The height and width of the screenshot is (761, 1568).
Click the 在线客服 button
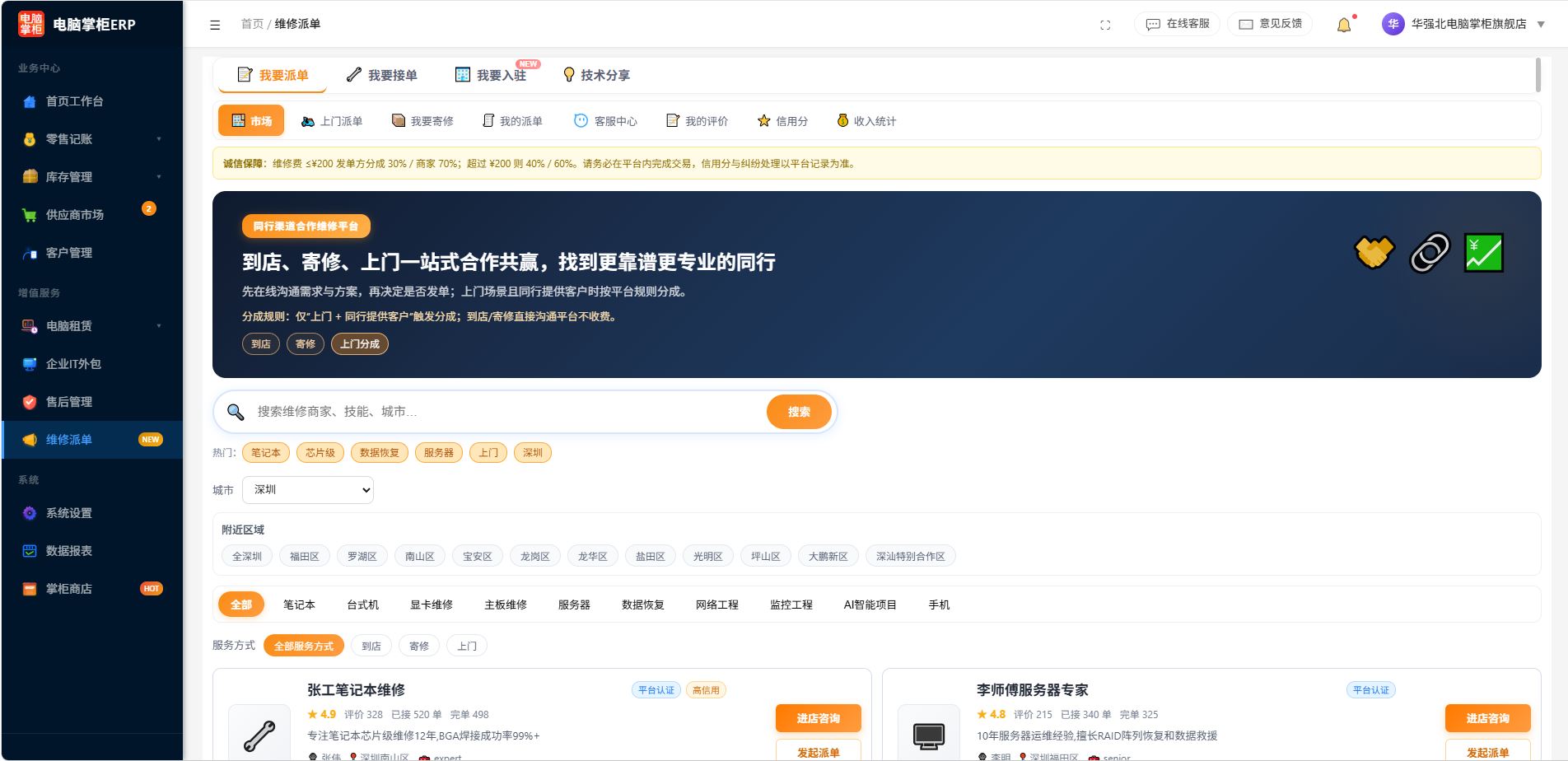pos(1178,24)
